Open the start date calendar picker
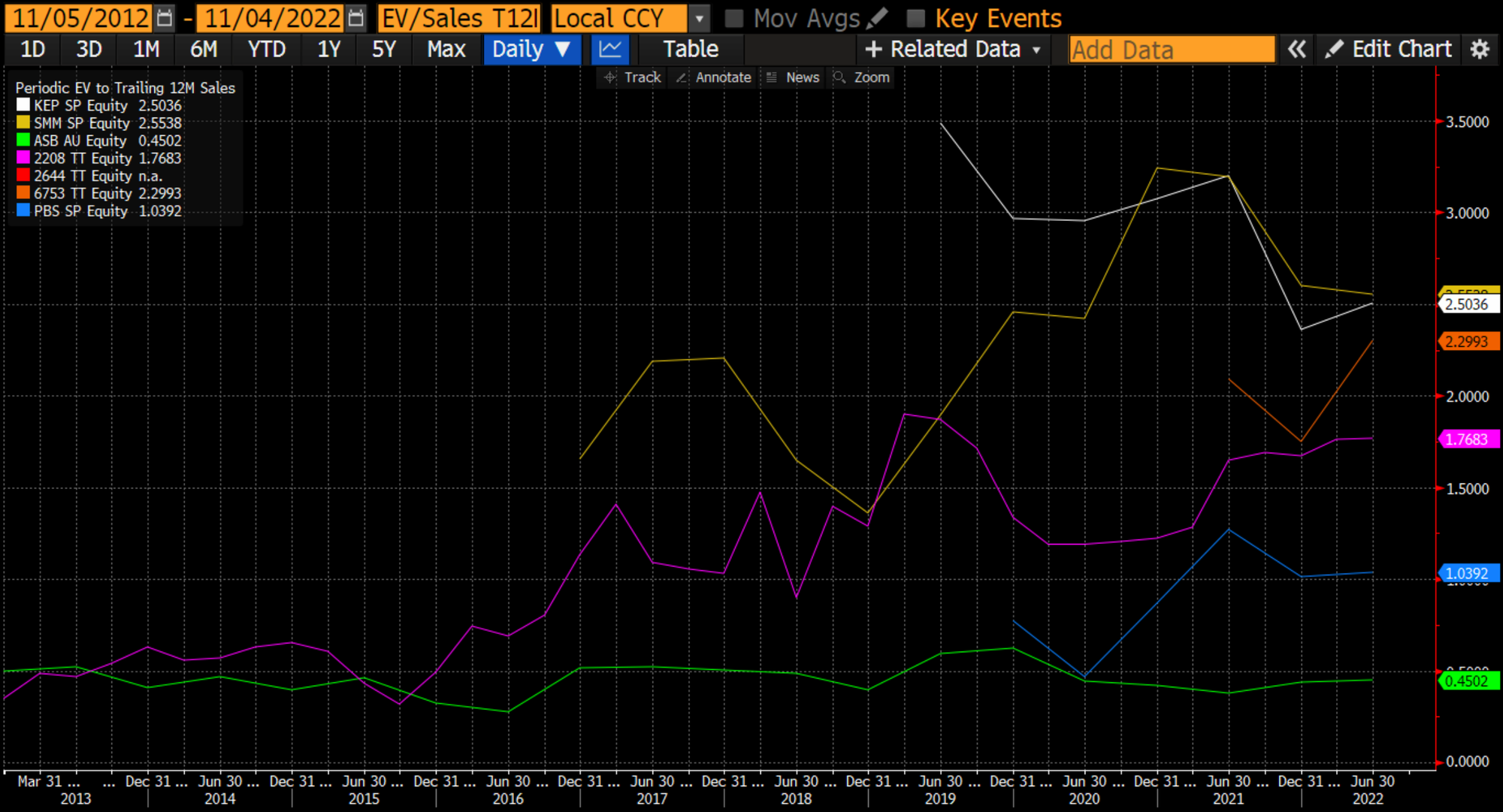 (x=165, y=17)
